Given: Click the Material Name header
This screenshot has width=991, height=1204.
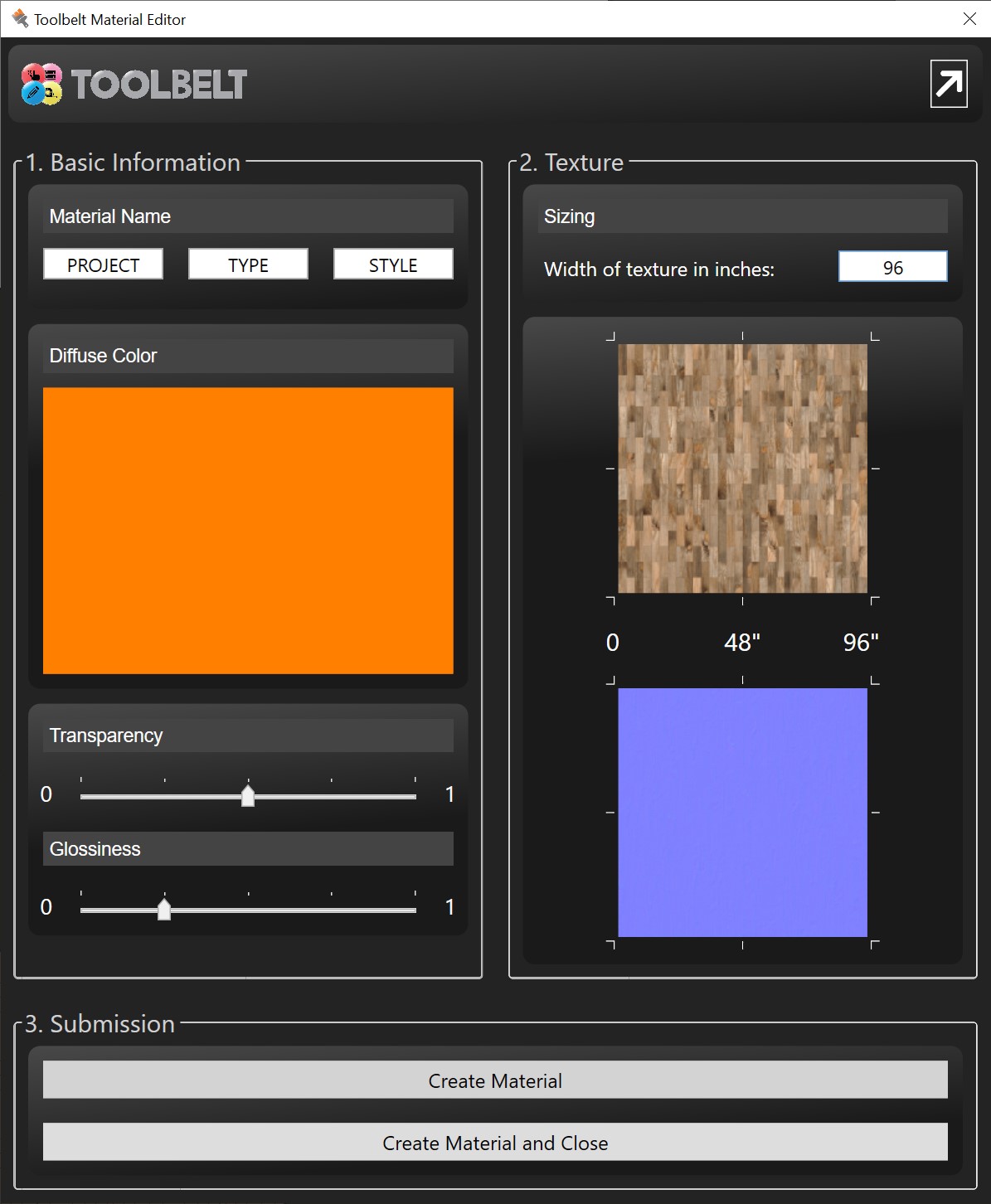Looking at the screenshot, I should coord(248,216).
